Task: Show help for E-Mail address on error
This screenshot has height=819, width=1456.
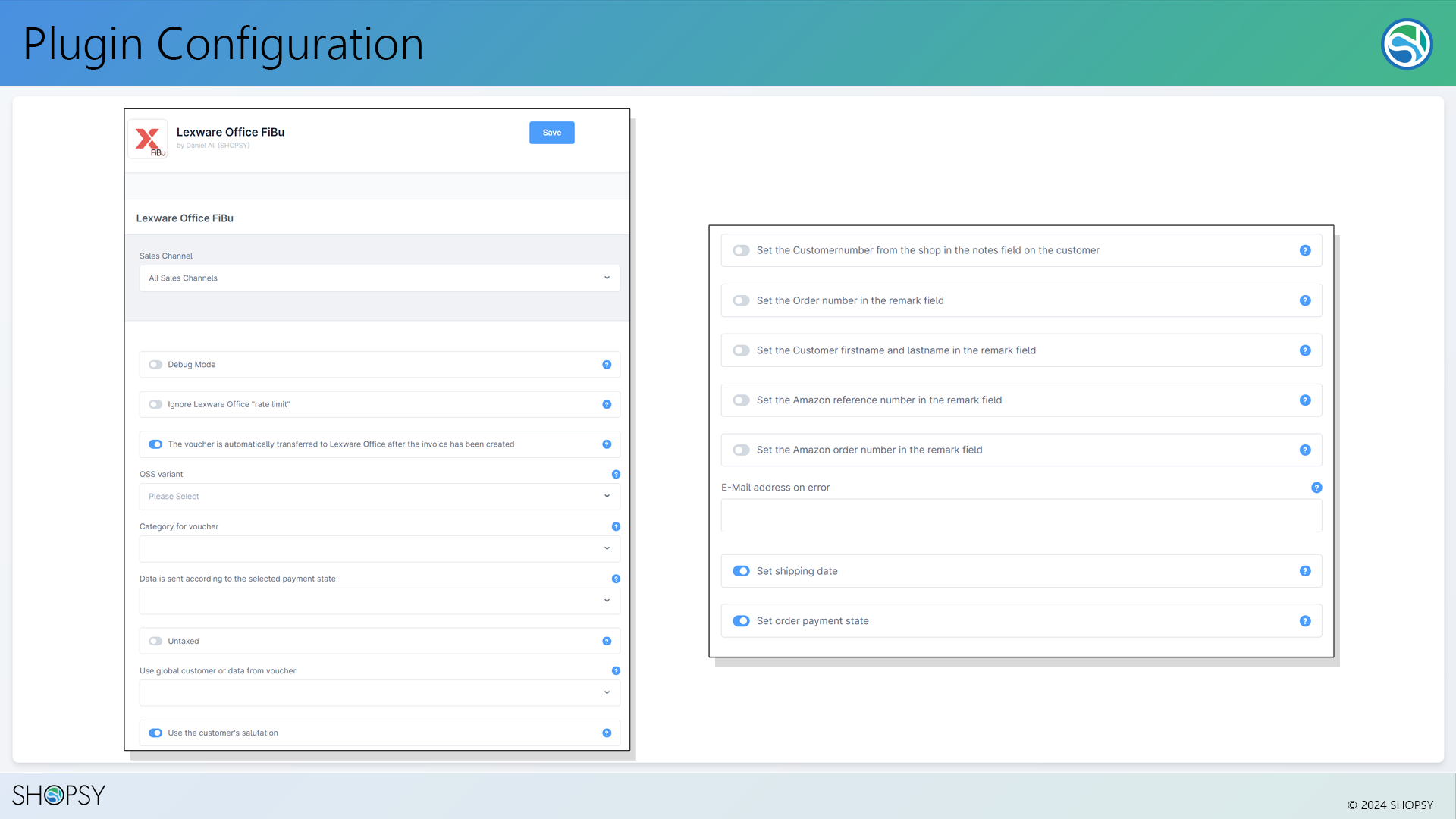Action: click(1316, 488)
